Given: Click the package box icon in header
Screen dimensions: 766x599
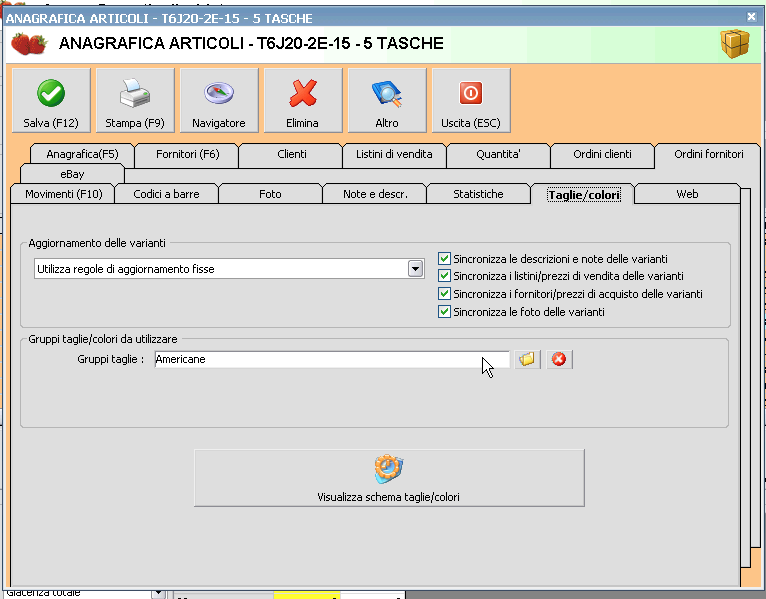Looking at the screenshot, I should 735,43.
